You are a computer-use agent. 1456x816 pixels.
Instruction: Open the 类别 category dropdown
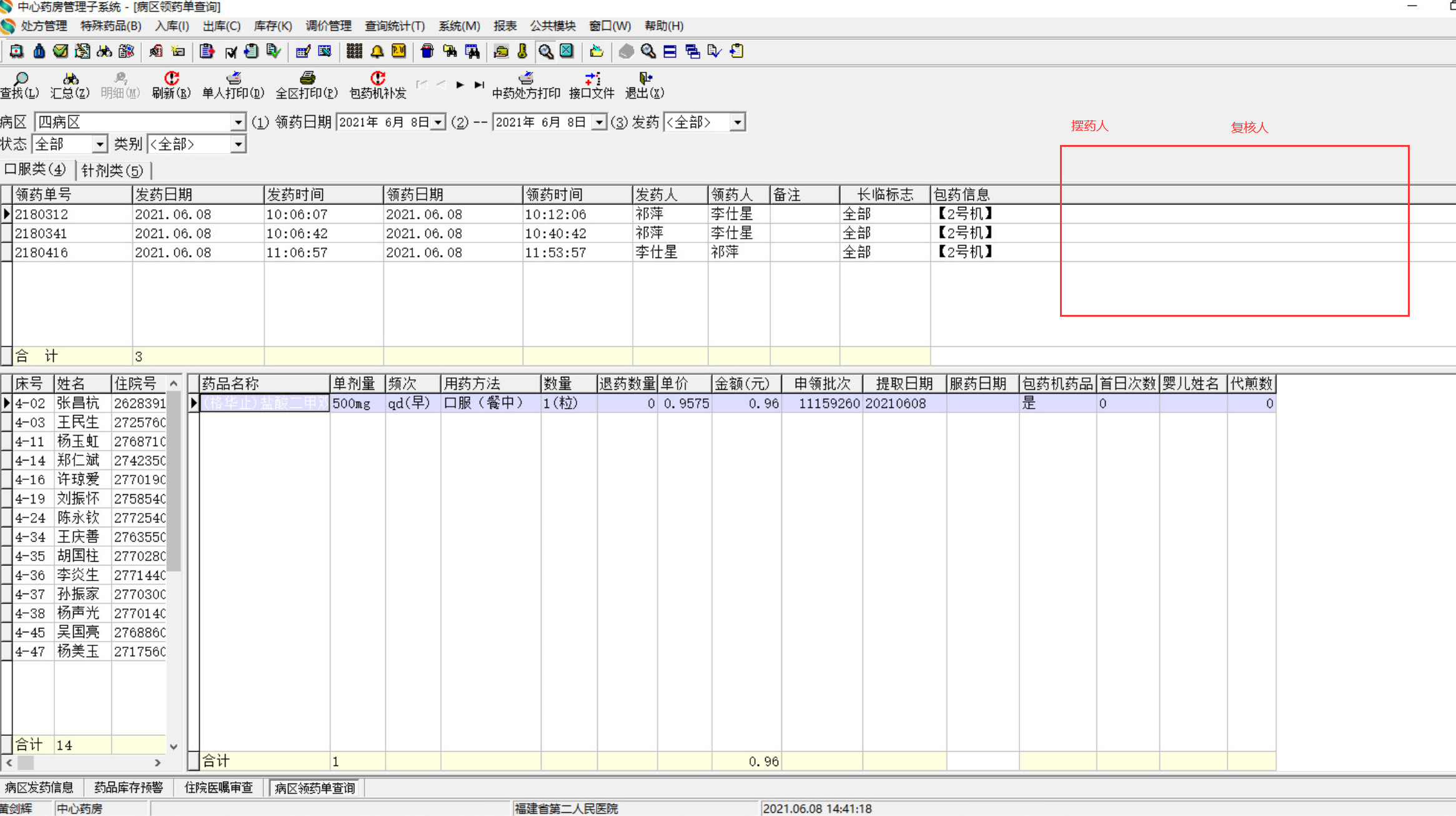[x=238, y=145]
